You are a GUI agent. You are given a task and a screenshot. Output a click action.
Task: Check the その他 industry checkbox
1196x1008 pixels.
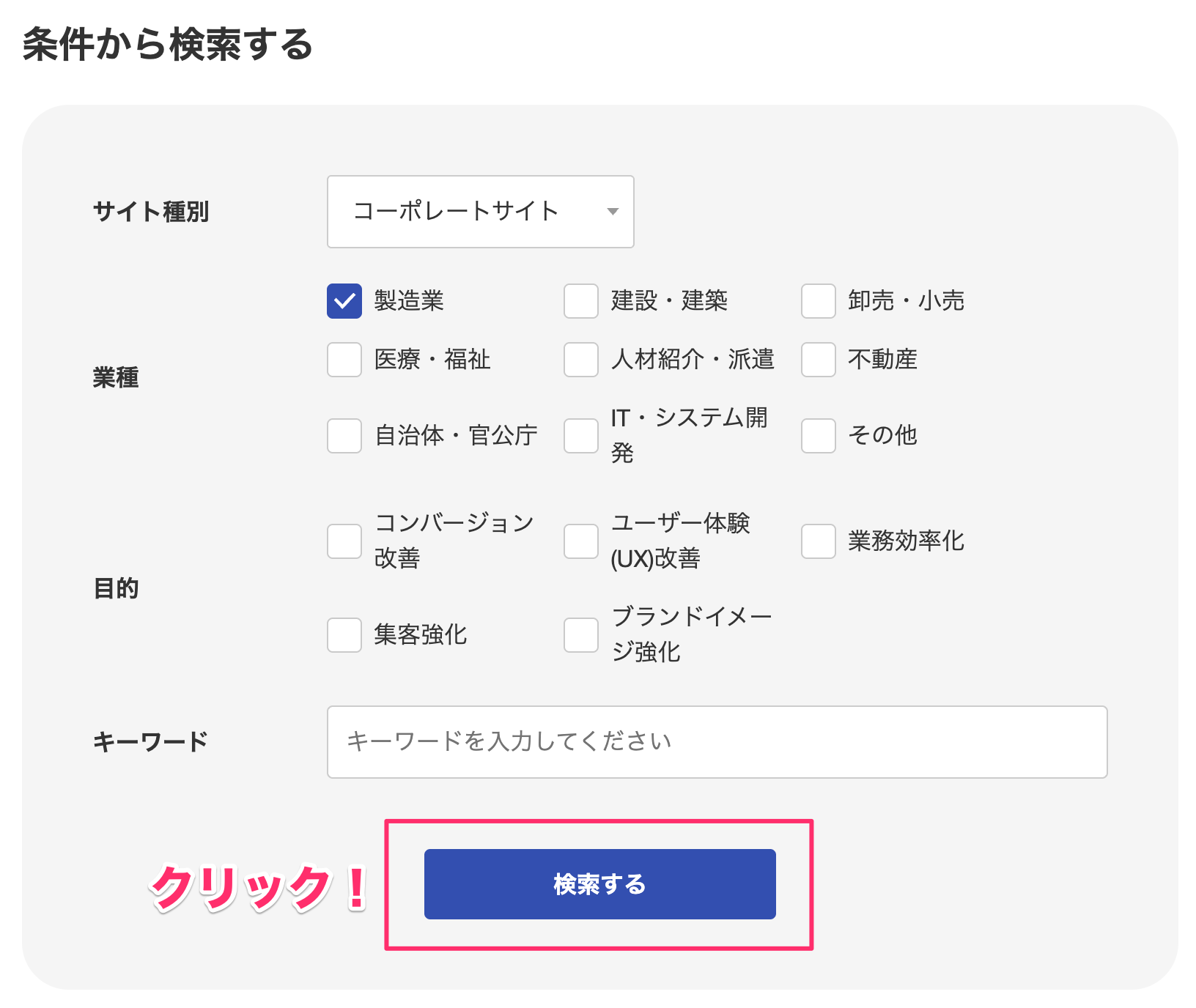pos(819,436)
